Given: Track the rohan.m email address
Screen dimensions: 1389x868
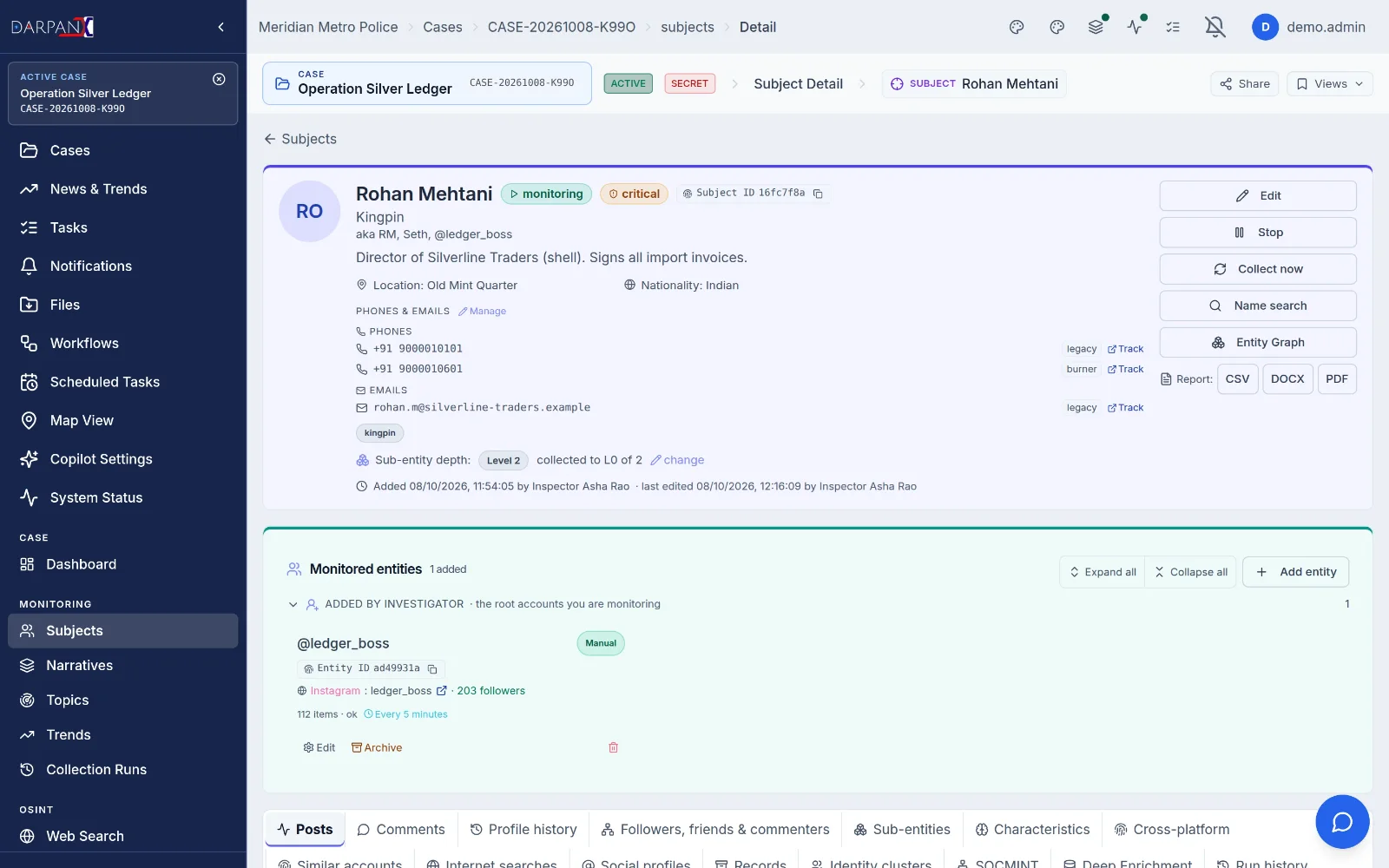Looking at the screenshot, I should (x=1125, y=408).
